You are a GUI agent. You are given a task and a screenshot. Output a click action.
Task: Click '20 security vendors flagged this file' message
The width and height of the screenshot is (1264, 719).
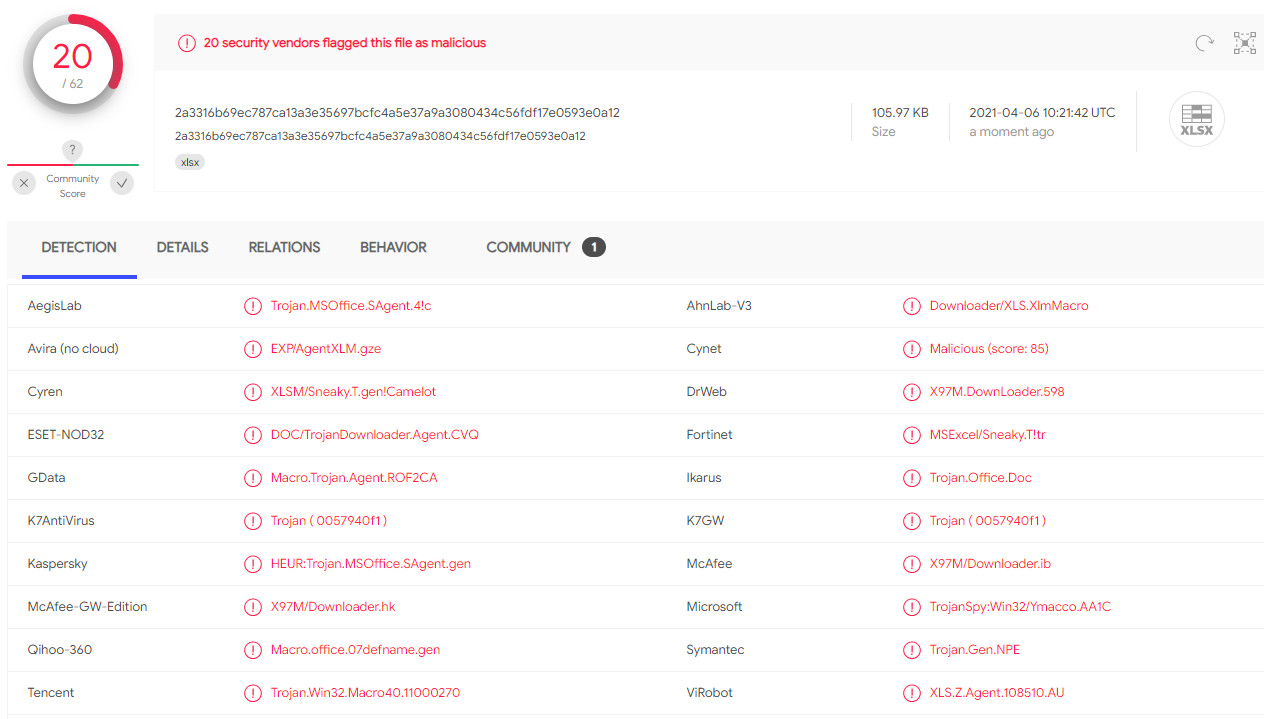click(x=345, y=43)
